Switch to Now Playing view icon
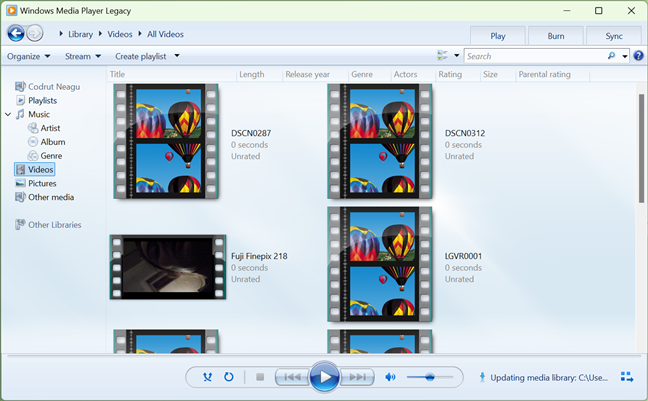This screenshot has width=648, height=401. [627, 377]
